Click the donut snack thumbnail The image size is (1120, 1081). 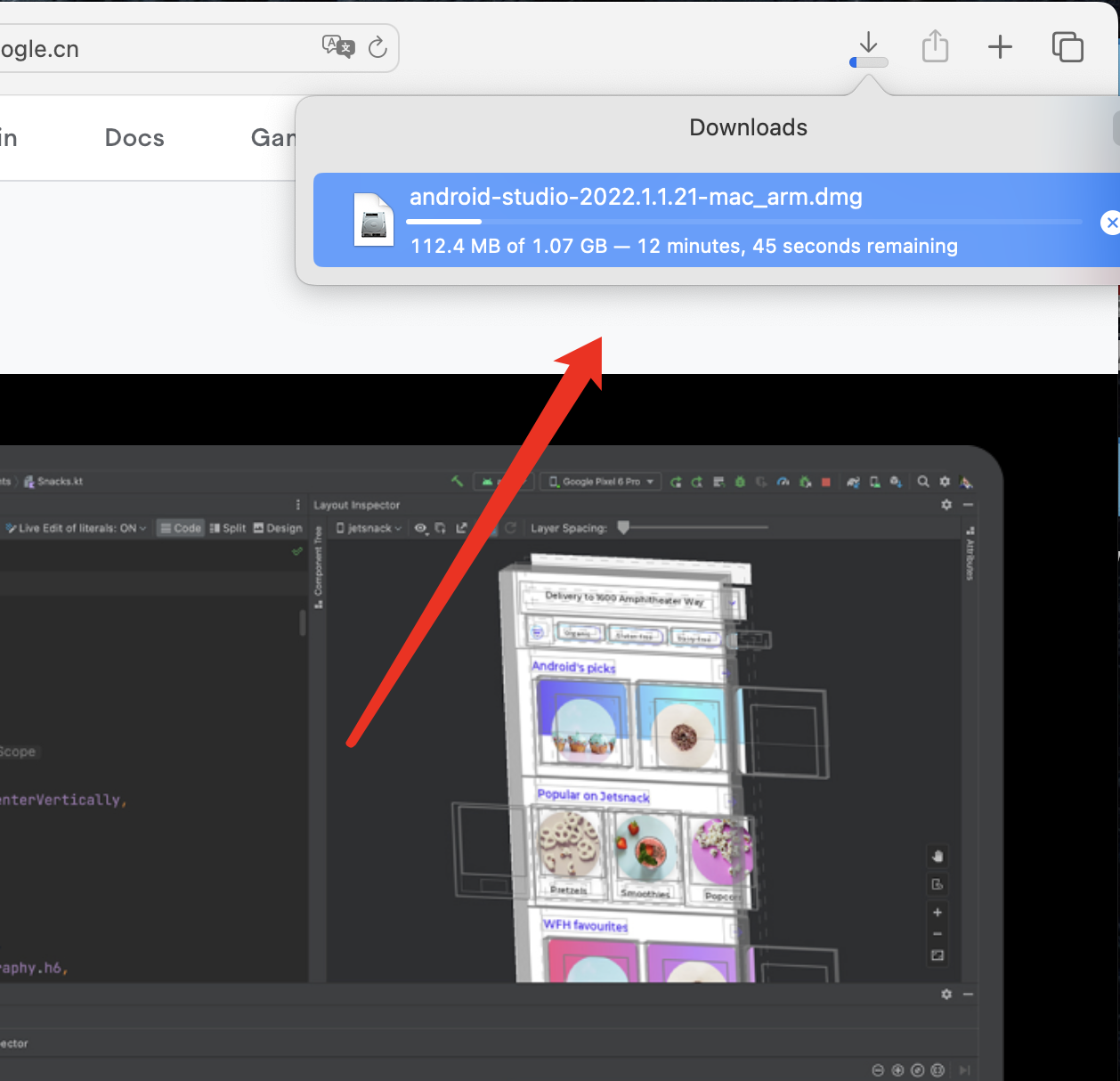pyautogui.click(x=684, y=727)
